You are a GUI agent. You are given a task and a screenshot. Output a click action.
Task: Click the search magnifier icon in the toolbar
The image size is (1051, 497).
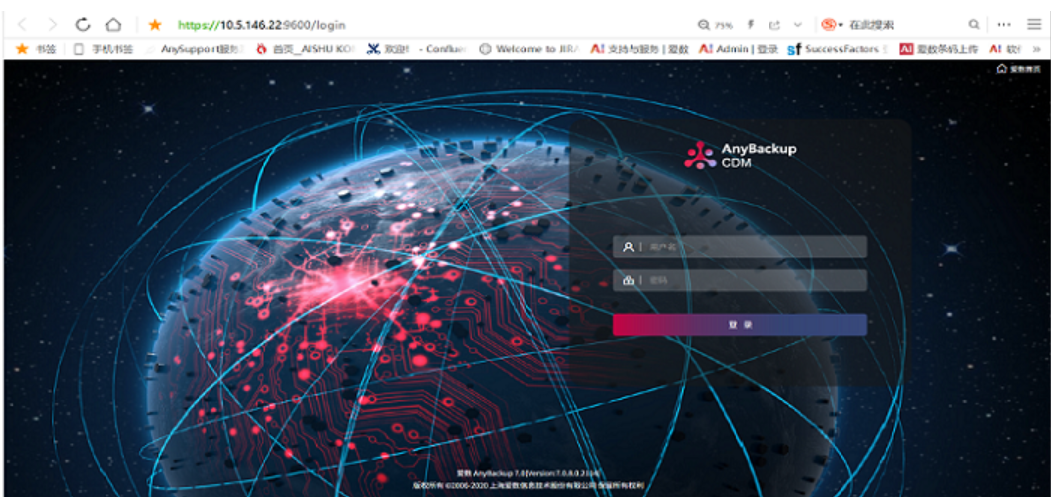973,25
